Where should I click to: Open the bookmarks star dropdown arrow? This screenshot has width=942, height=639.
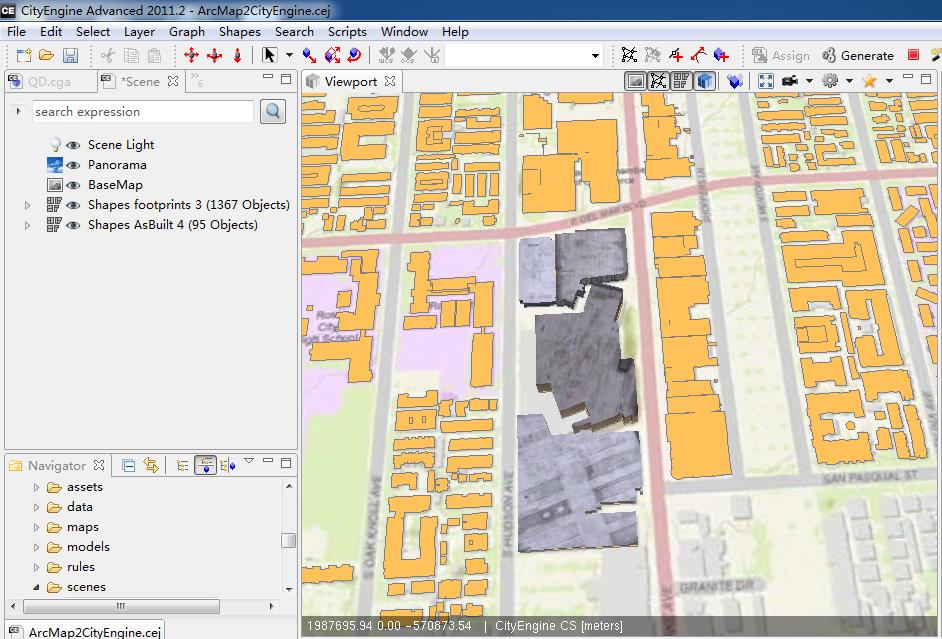tap(889, 80)
